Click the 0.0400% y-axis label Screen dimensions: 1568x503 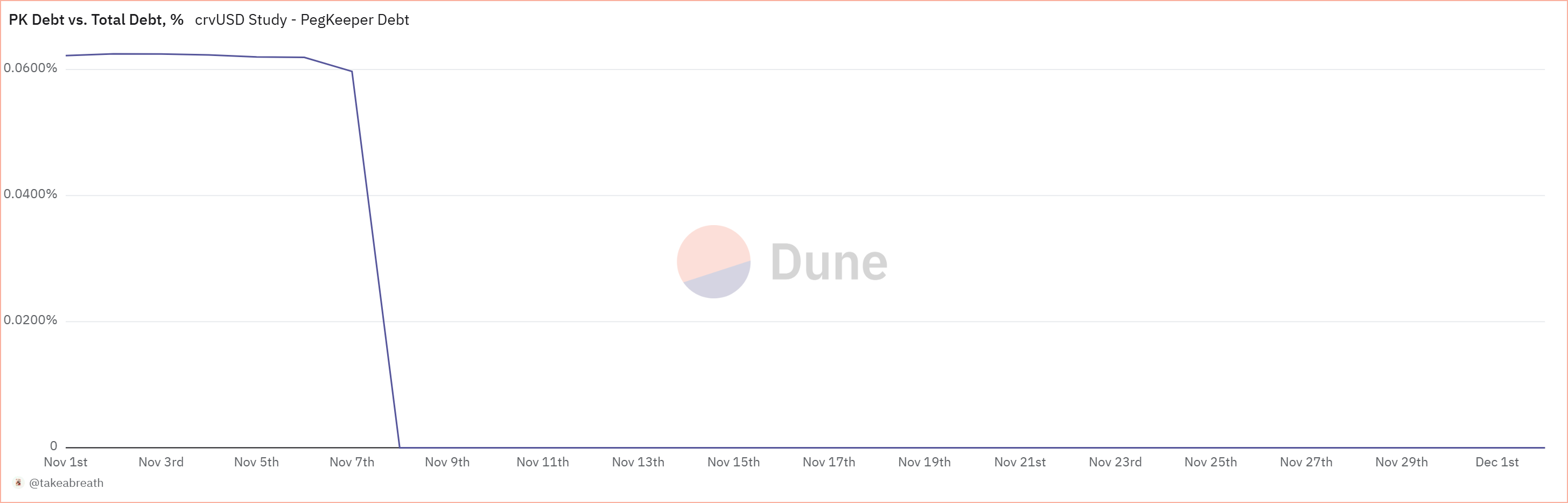[31, 194]
